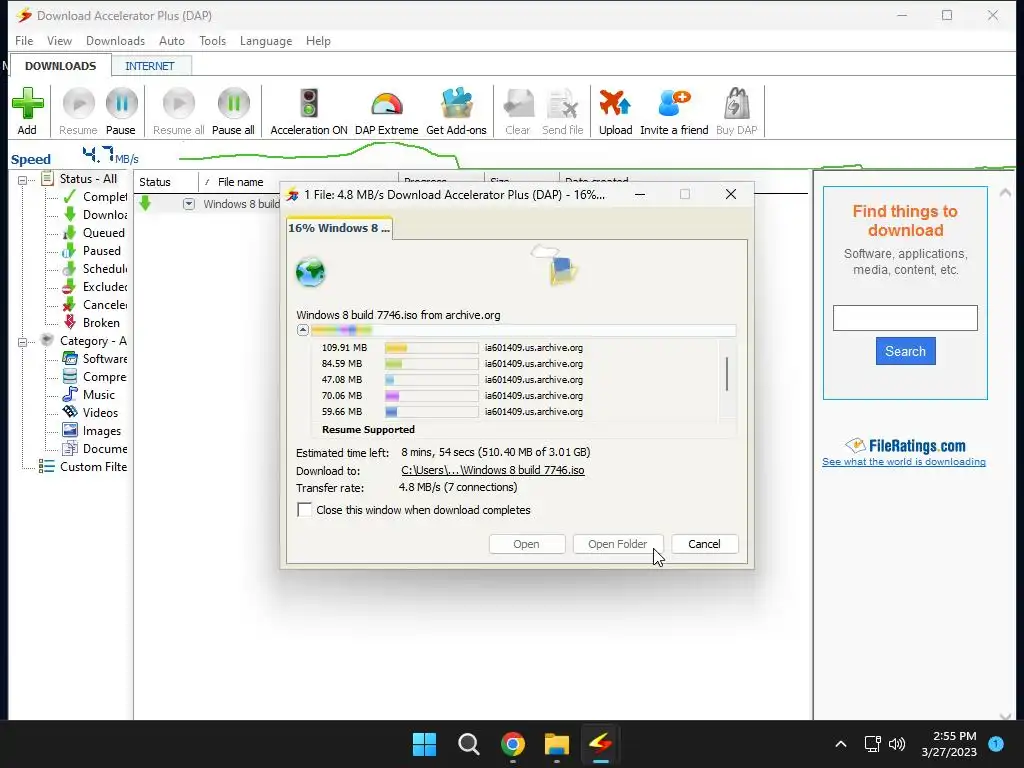Select Music category tree item
Viewport: 1024px width, 768px height.
tap(89, 394)
